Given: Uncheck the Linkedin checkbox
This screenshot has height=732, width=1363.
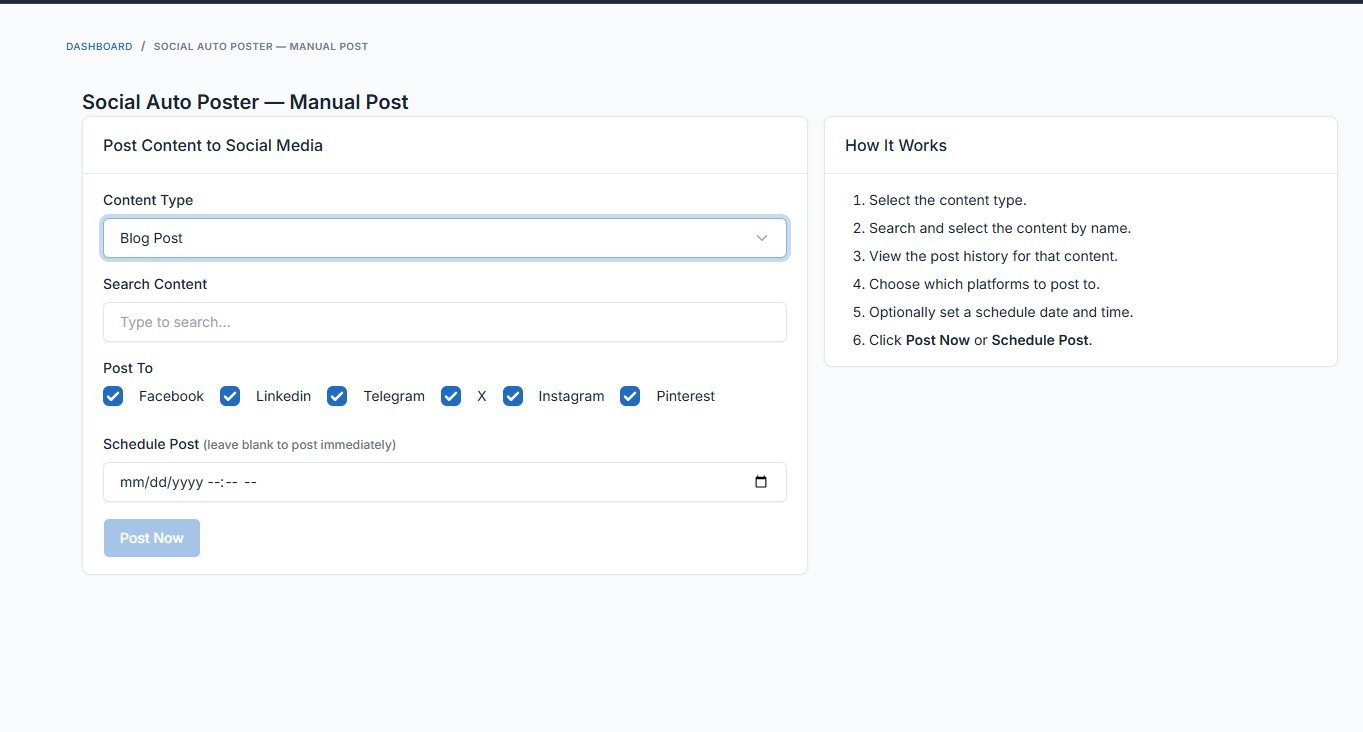Looking at the screenshot, I should 230,396.
